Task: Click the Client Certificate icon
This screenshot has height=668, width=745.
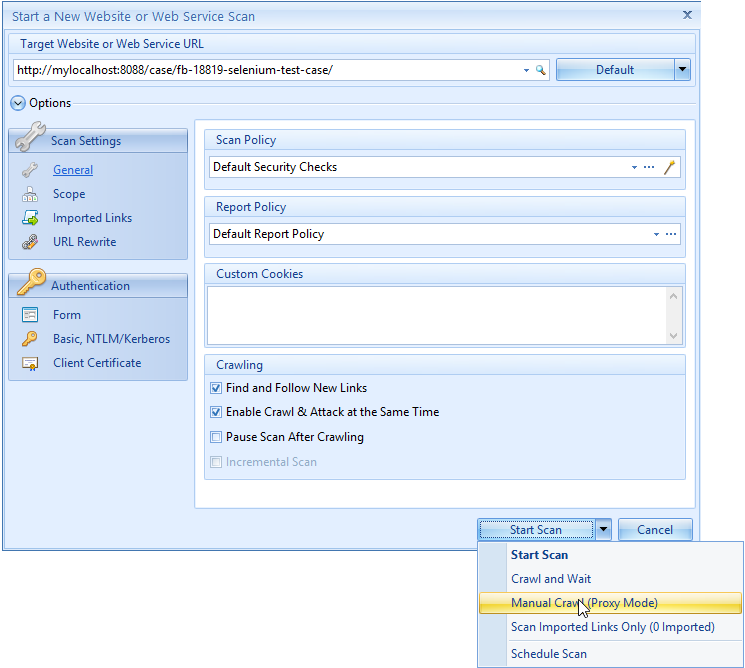Action: coord(30,363)
